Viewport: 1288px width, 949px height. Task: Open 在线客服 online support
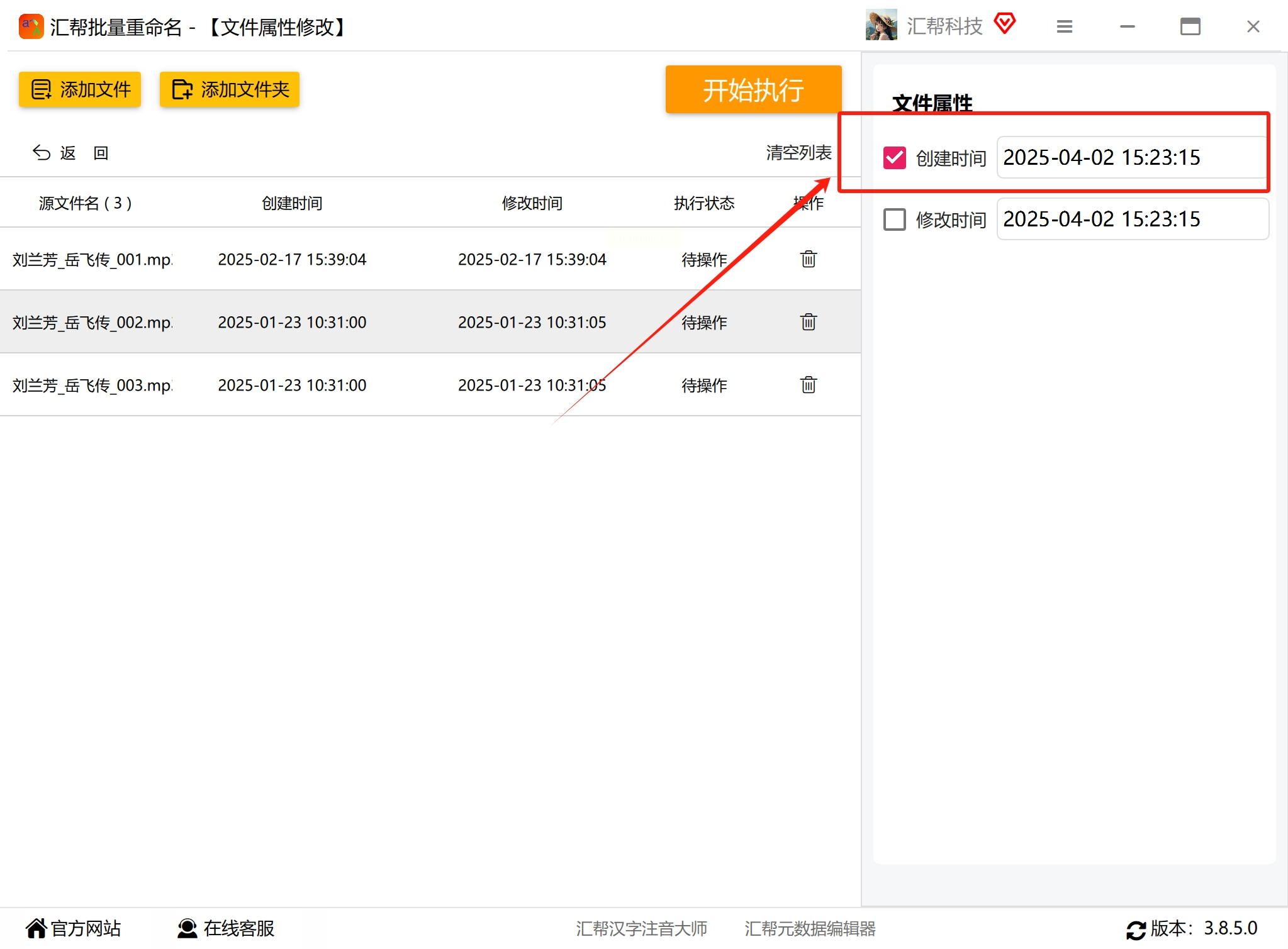click(226, 928)
